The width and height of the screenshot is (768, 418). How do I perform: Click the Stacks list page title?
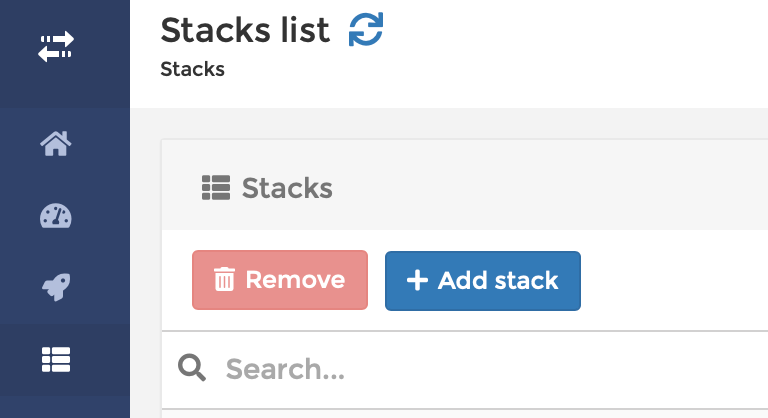pyautogui.click(x=245, y=31)
